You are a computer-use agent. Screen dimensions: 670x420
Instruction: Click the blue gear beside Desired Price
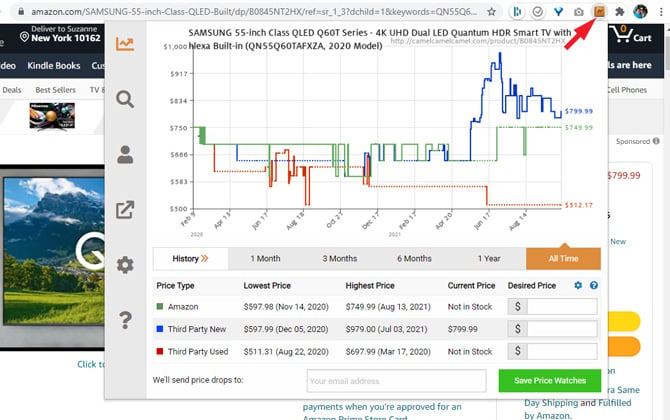point(578,286)
